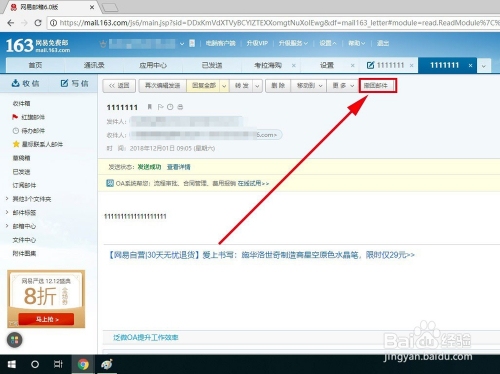Click the 查看详情 link
Viewport: 500px width, 374px height.
(x=178, y=167)
